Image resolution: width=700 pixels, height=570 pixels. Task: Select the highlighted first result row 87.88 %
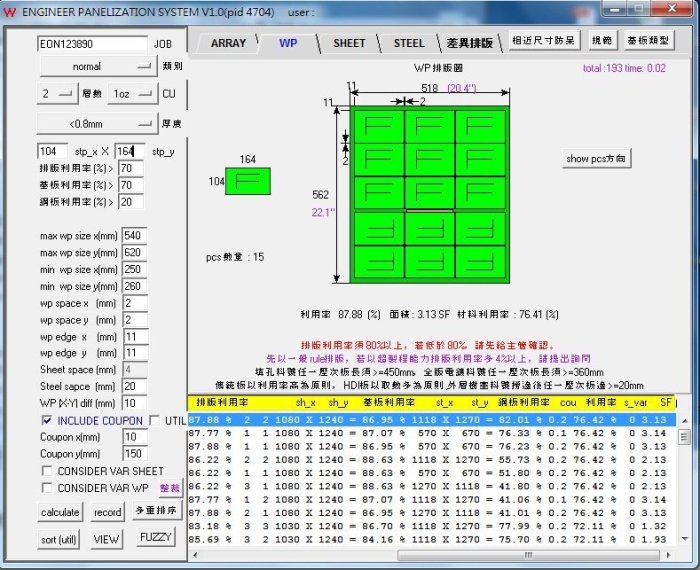coord(430,419)
